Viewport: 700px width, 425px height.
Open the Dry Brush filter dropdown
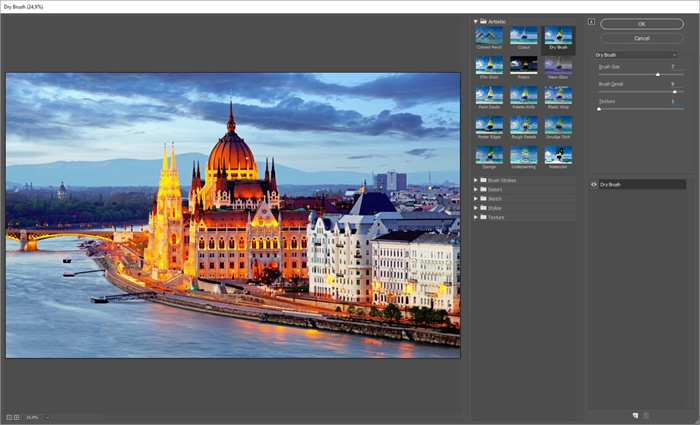coord(638,54)
